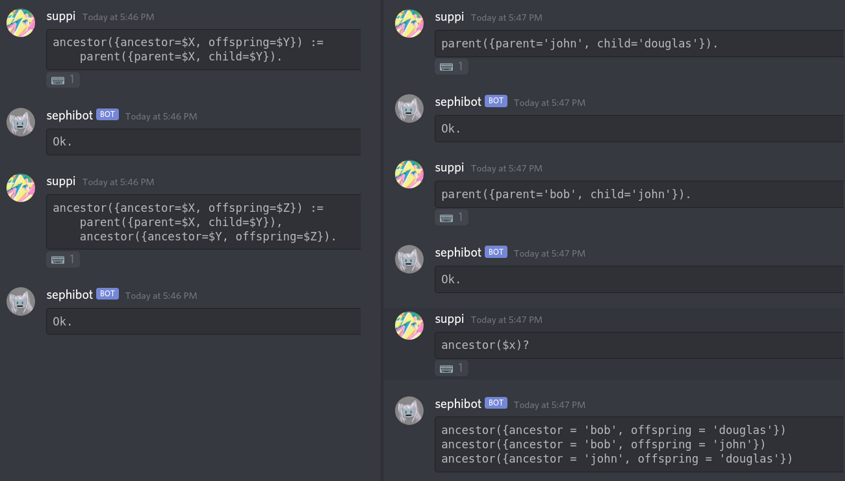Image resolution: width=845 pixels, height=481 pixels.
Task: Click the code block listing ancestor bob douglas results
Action: click(x=640, y=444)
